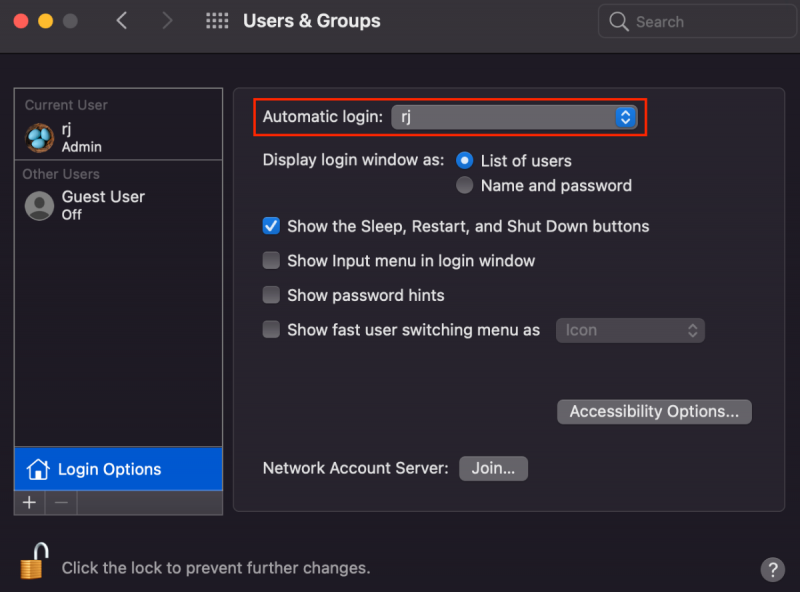800x592 pixels.
Task: Choose List of users radio option
Action: pyautogui.click(x=464, y=160)
